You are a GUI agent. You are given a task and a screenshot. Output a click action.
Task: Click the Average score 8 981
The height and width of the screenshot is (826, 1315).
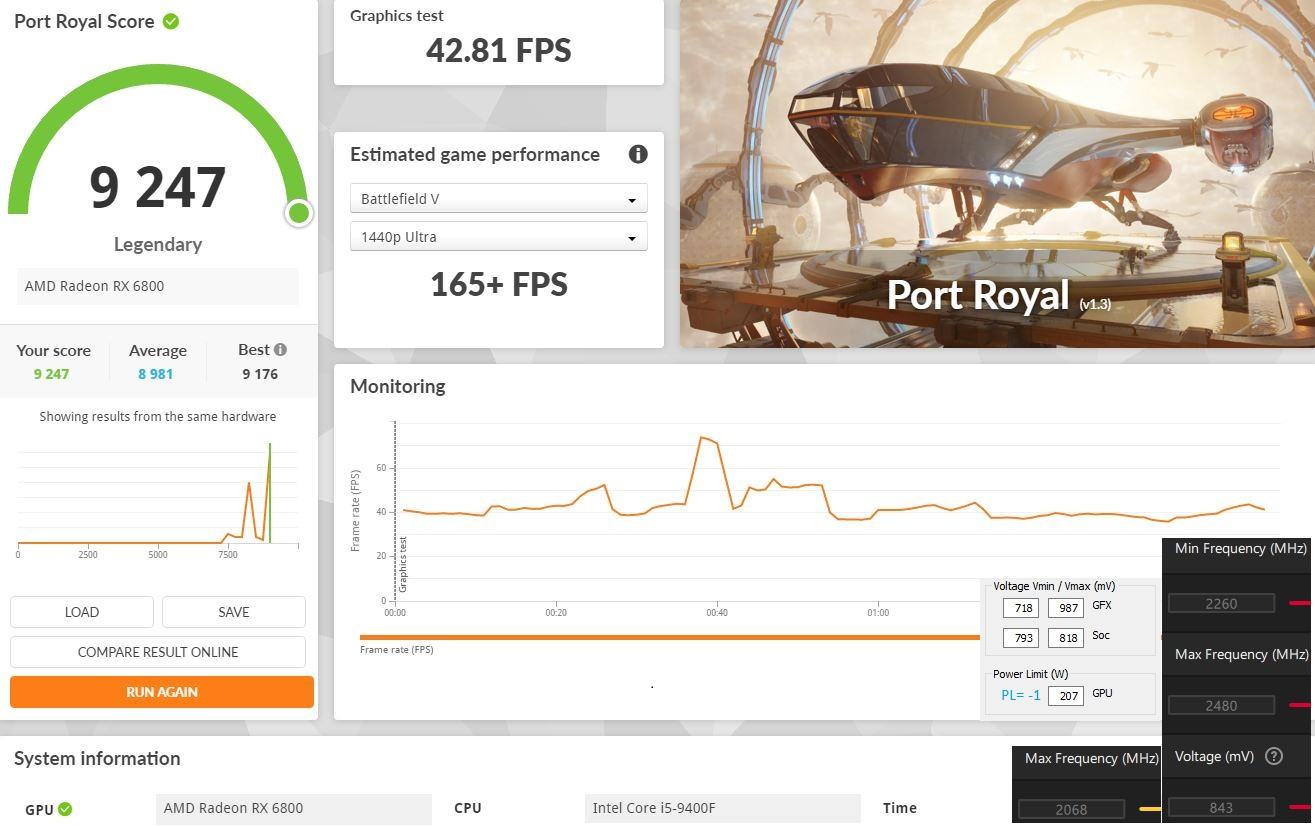(x=155, y=374)
